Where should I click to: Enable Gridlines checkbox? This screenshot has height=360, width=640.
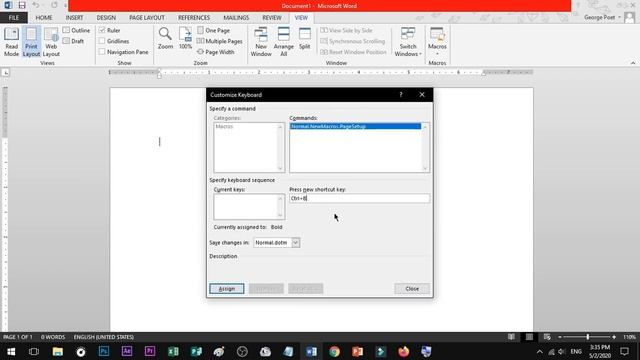click(x=102, y=41)
